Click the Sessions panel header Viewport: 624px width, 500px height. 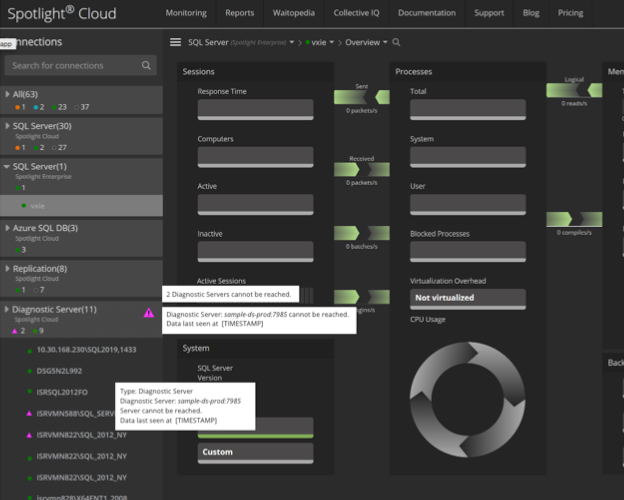(x=255, y=72)
